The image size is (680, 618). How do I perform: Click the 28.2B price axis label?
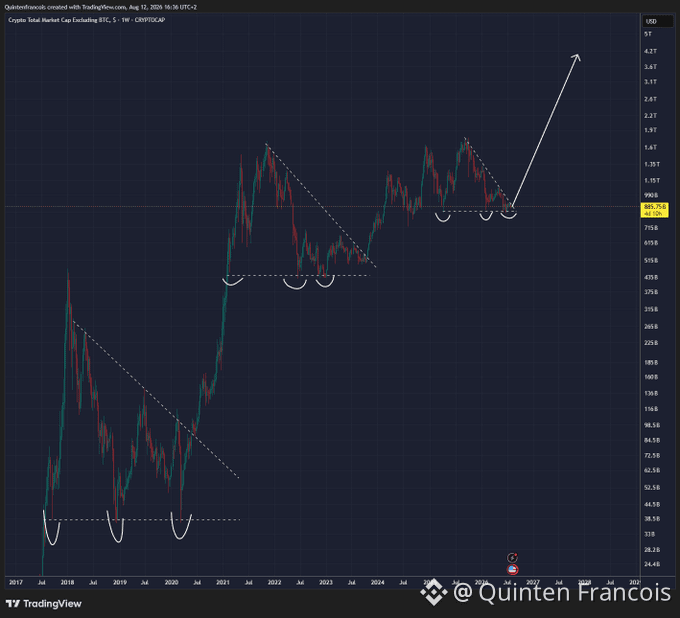(652, 549)
